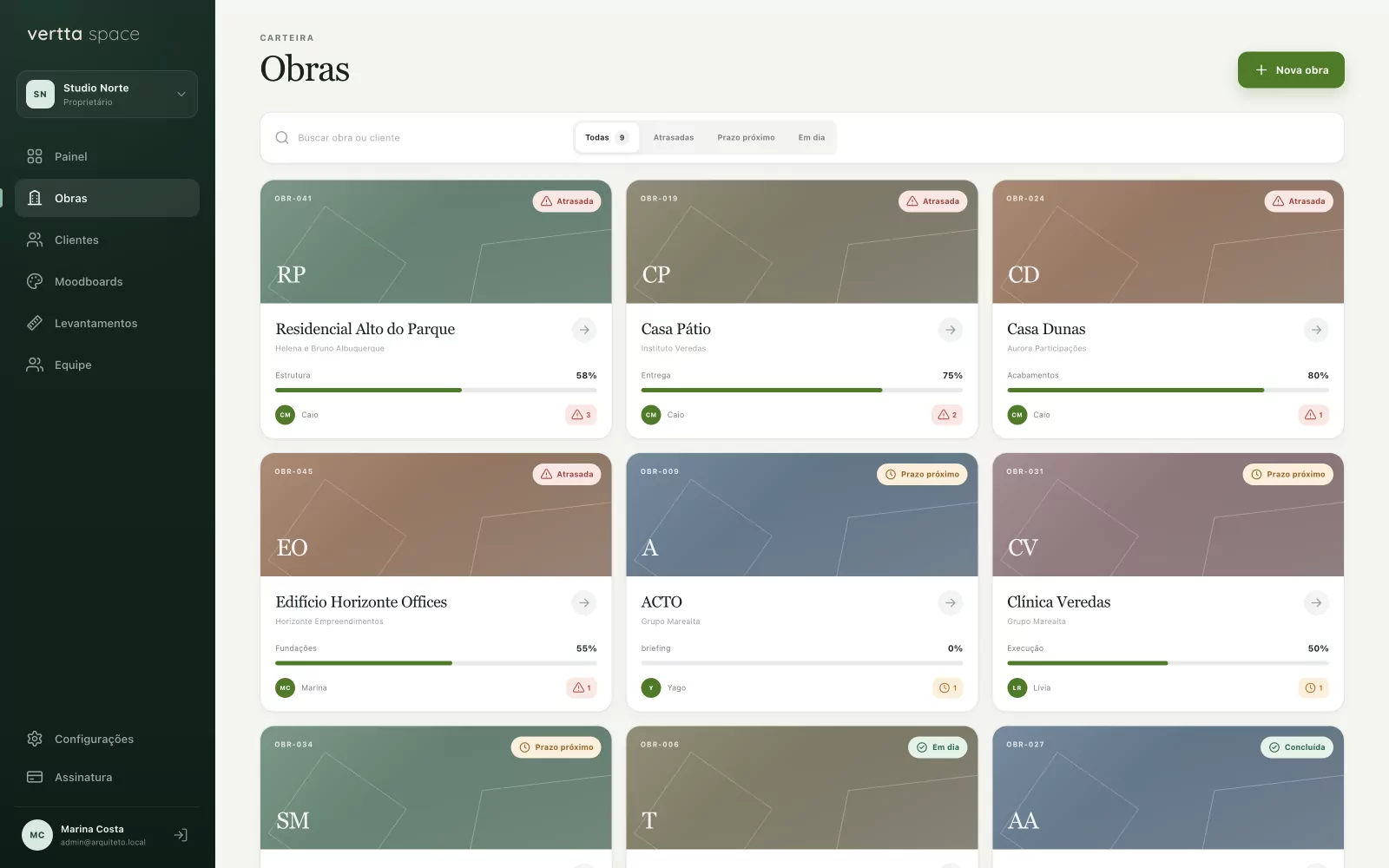Open the Painel dashboard icon

click(x=35, y=156)
